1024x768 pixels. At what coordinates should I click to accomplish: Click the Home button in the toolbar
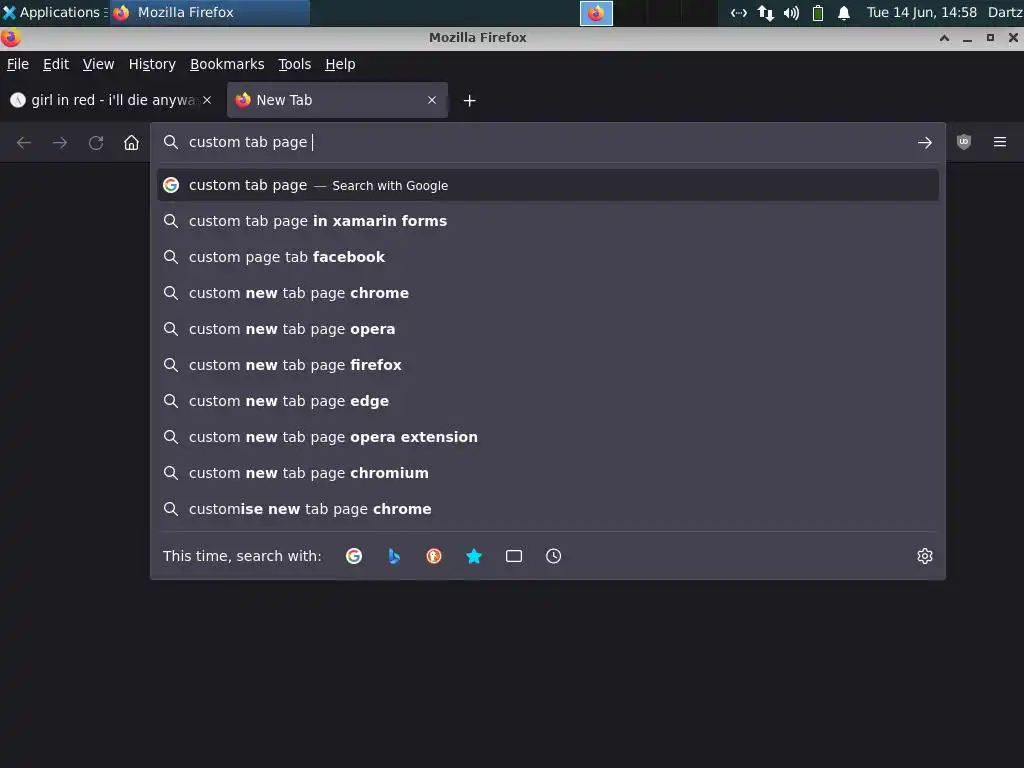[131, 142]
